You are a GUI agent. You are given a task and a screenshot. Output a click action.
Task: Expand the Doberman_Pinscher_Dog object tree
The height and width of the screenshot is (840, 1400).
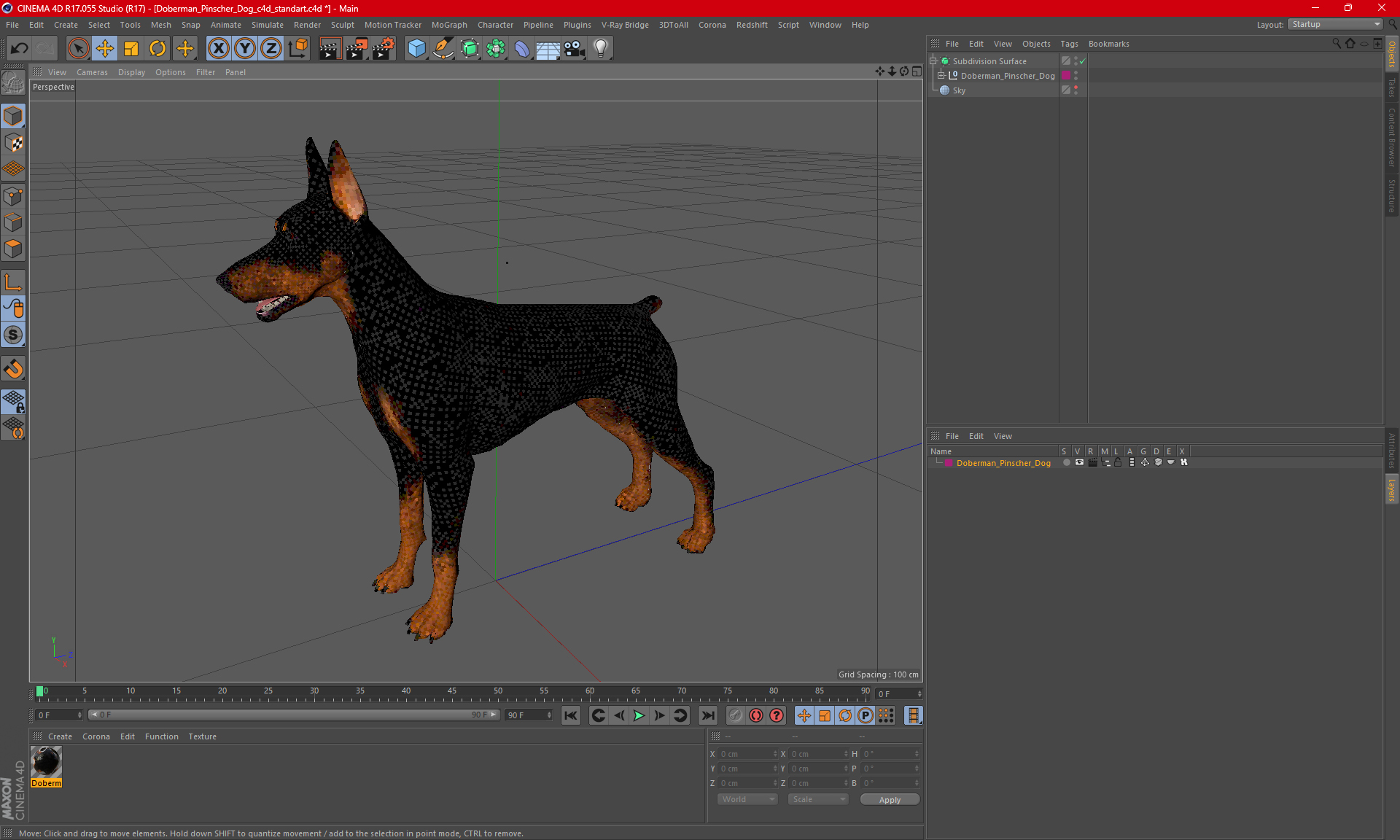[x=941, y=76]
